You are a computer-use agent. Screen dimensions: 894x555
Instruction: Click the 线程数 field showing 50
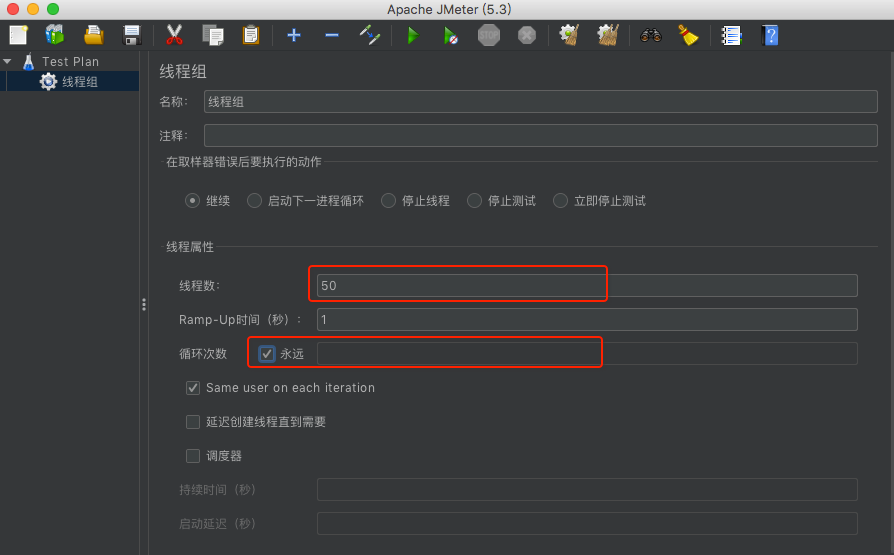(x=587, y=286)
